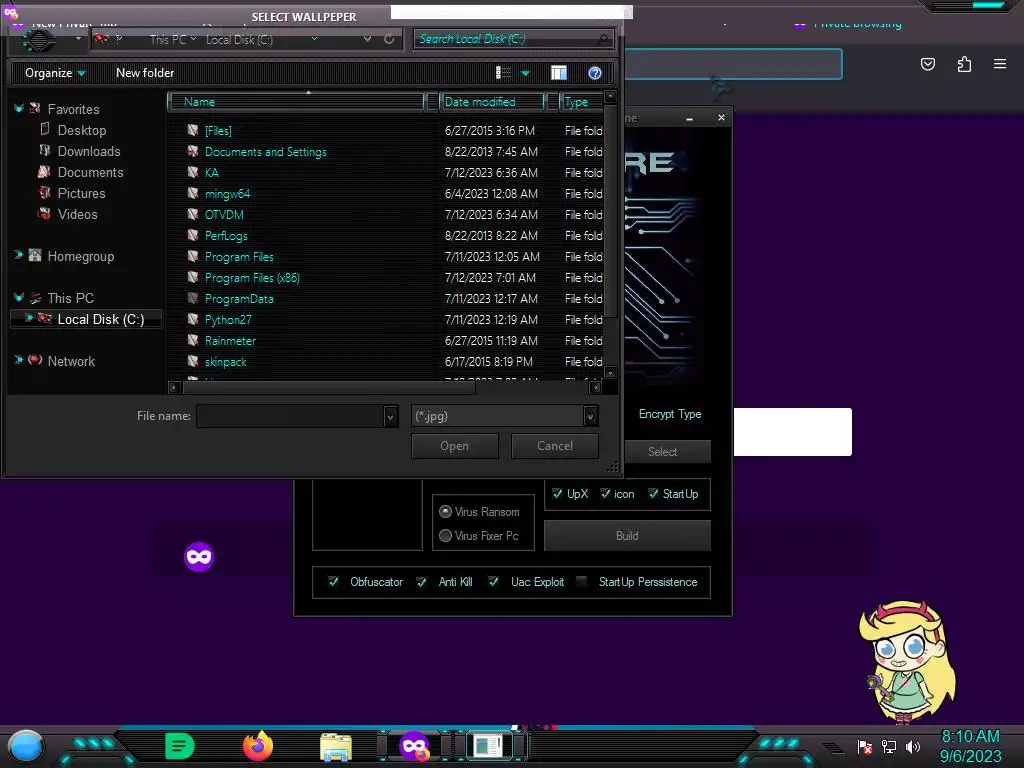Select Desktop in Favorites
Viewport: 1024px width, 768px height.
82,130
